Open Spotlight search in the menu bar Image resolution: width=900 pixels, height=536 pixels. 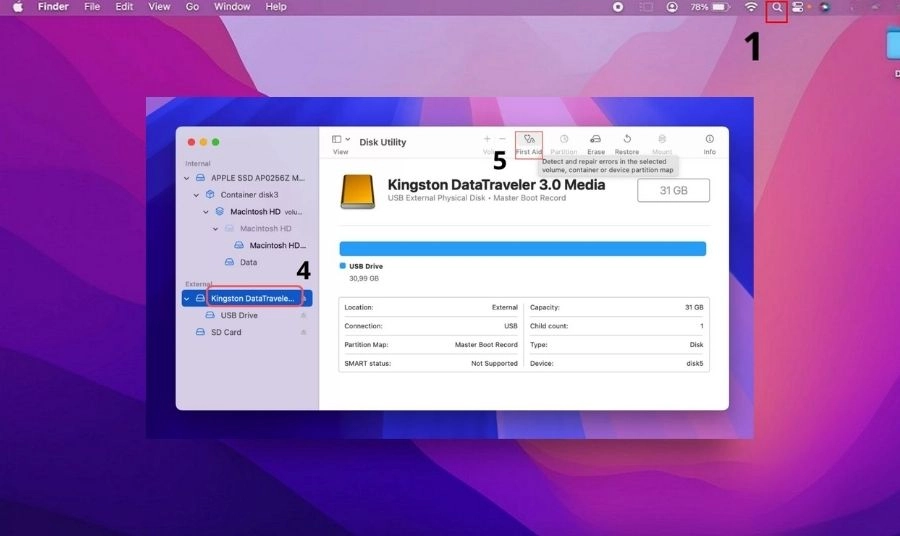tap(777, 7)
